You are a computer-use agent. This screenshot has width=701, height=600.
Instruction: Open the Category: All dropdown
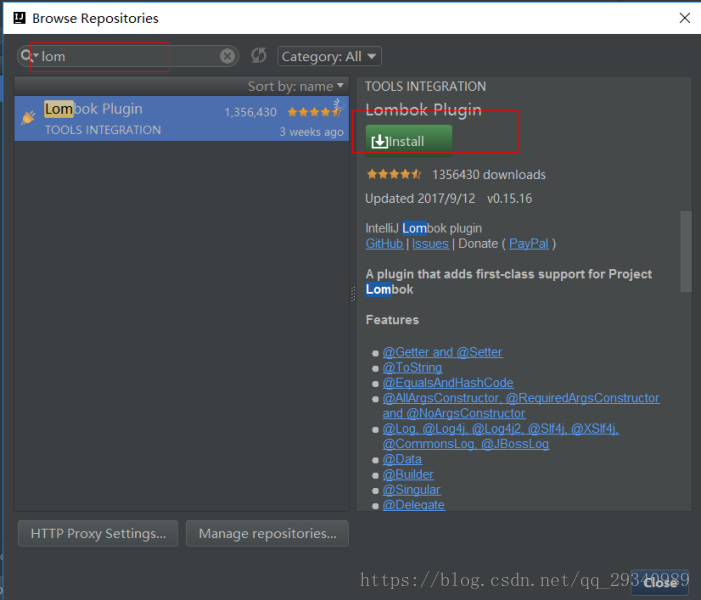[x=329, y=56]
